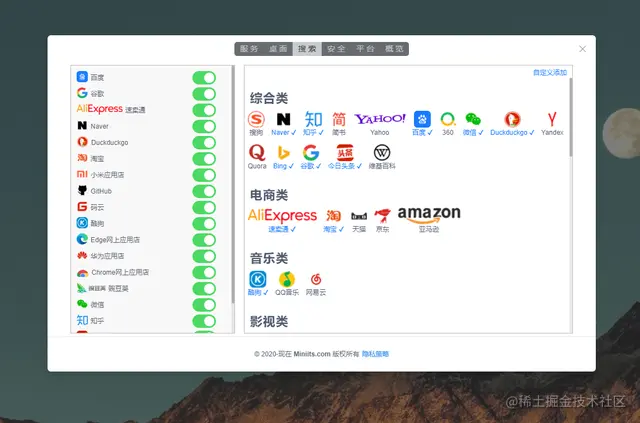Select the Quora icon
Screen dimensions: 640x423
257,153
